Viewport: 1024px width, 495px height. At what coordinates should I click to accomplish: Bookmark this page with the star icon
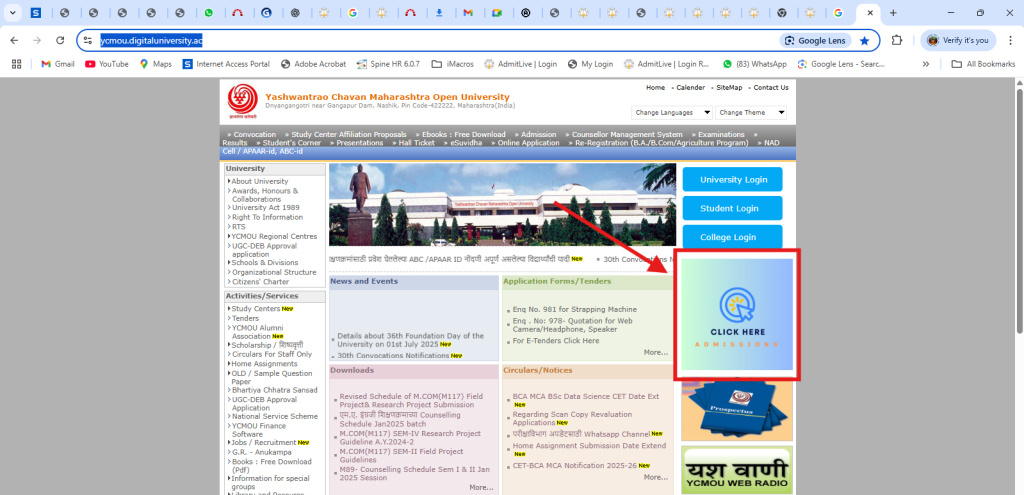click(864, 40)
